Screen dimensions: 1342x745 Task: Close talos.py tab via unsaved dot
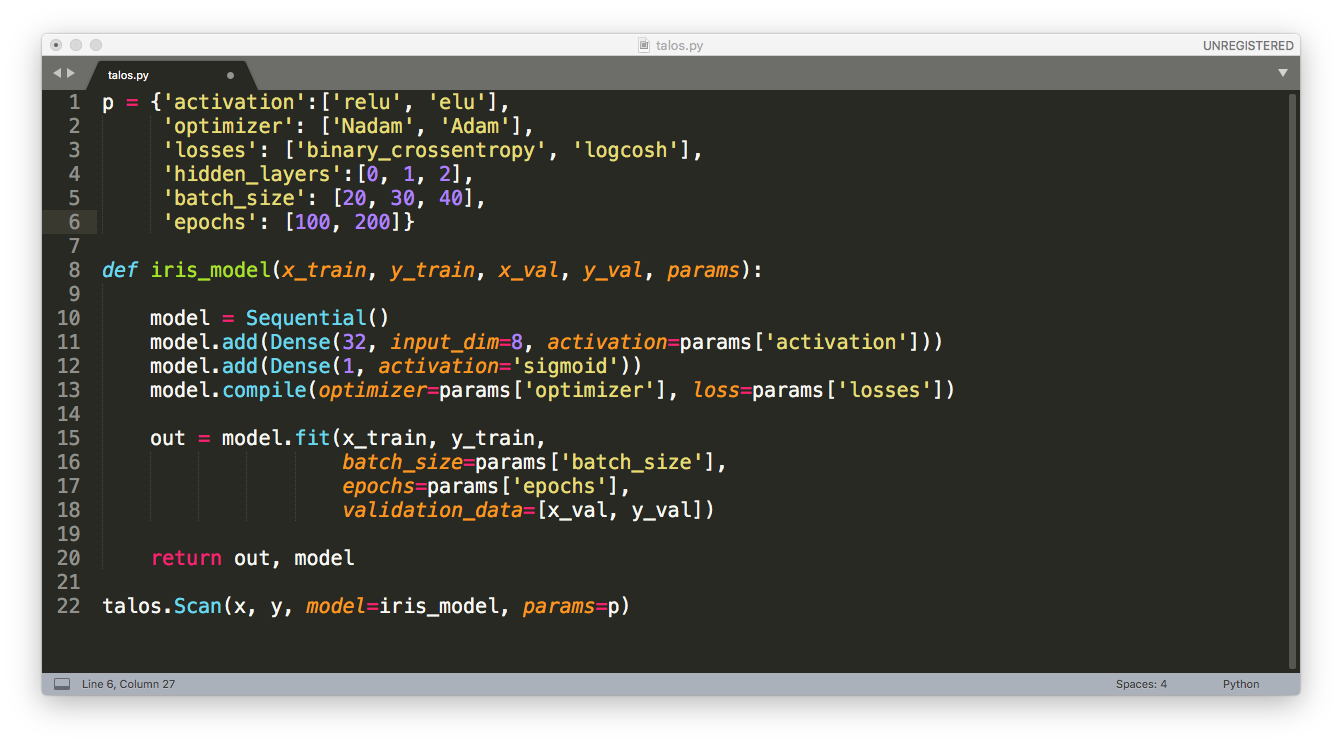coord(231,75)
